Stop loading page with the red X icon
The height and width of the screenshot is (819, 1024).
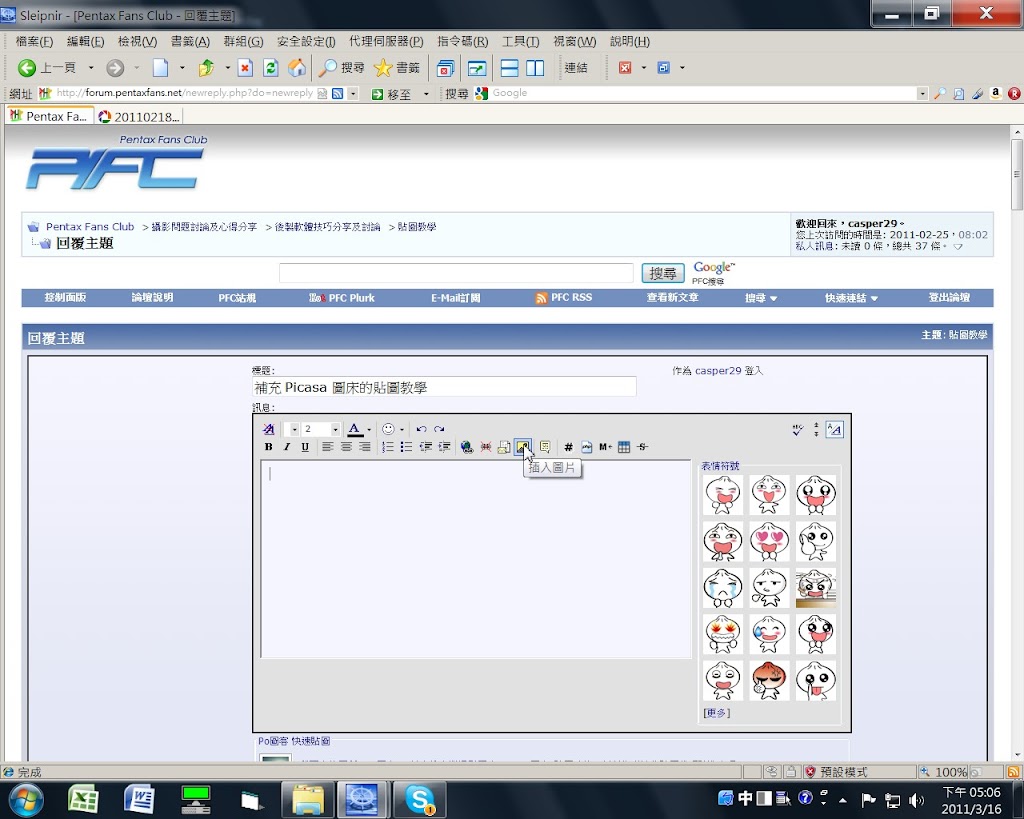(x=245, y=67)
